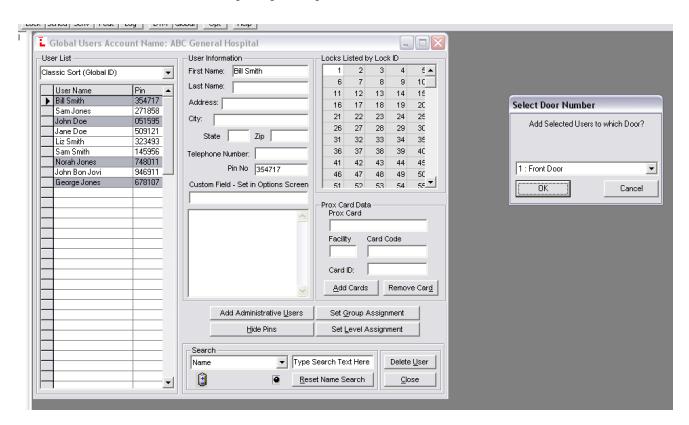Click the City input field

coord(261,120)
